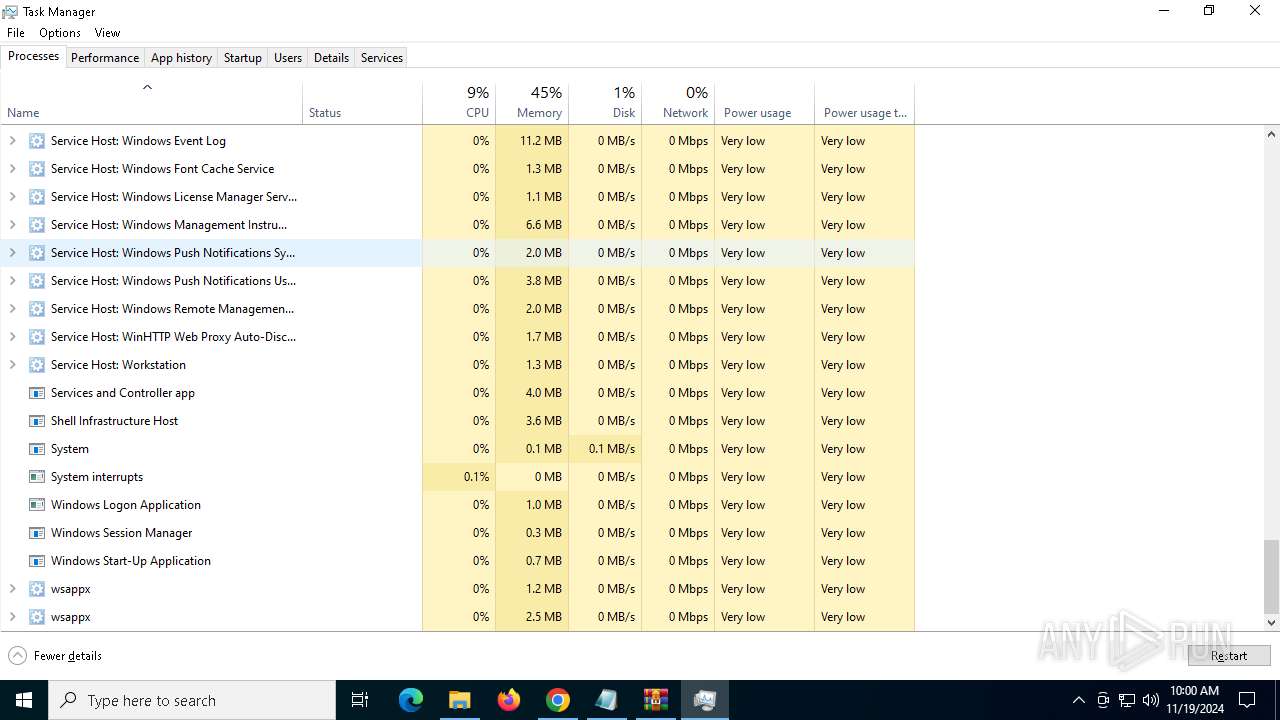This screenshot has width=1280, height=720.
Task: Click the volume icon in system tray
Action: tap(1151, 700)
